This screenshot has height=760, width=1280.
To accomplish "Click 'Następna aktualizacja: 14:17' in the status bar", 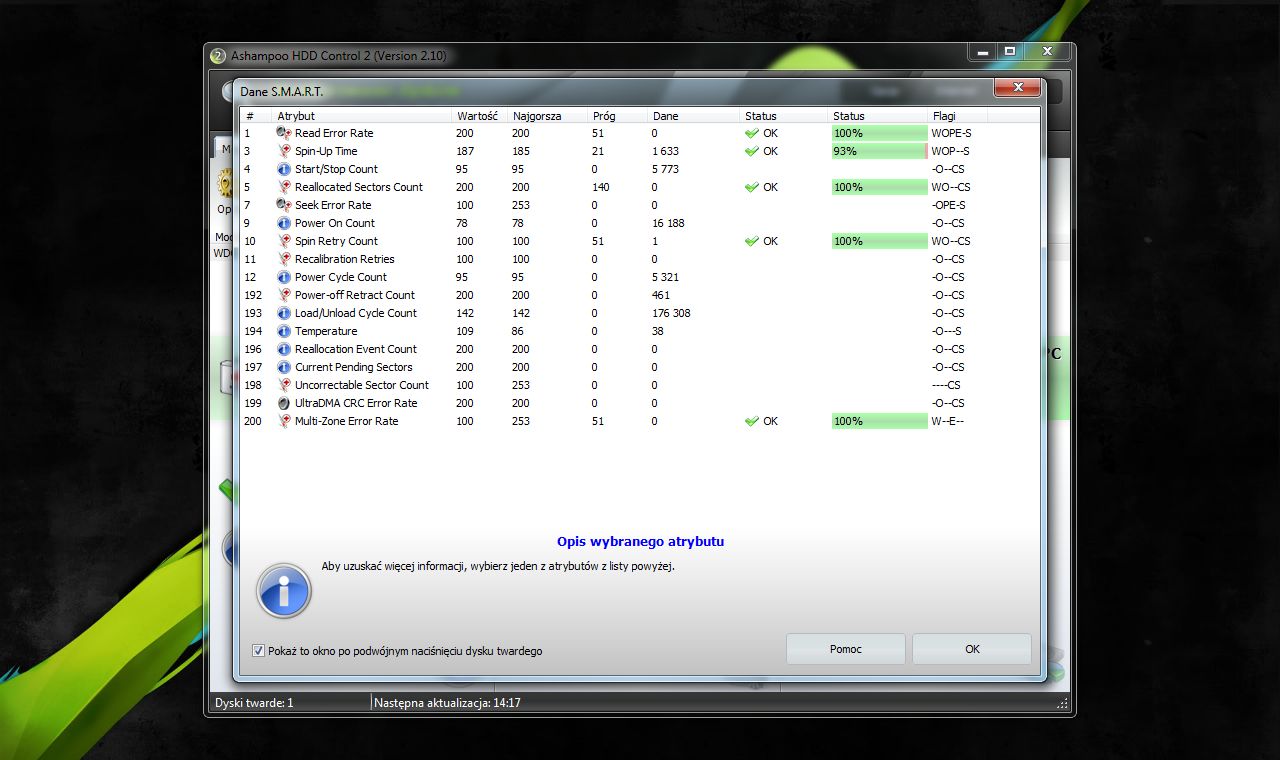I will pyautogui.click(x=447, y=703).
